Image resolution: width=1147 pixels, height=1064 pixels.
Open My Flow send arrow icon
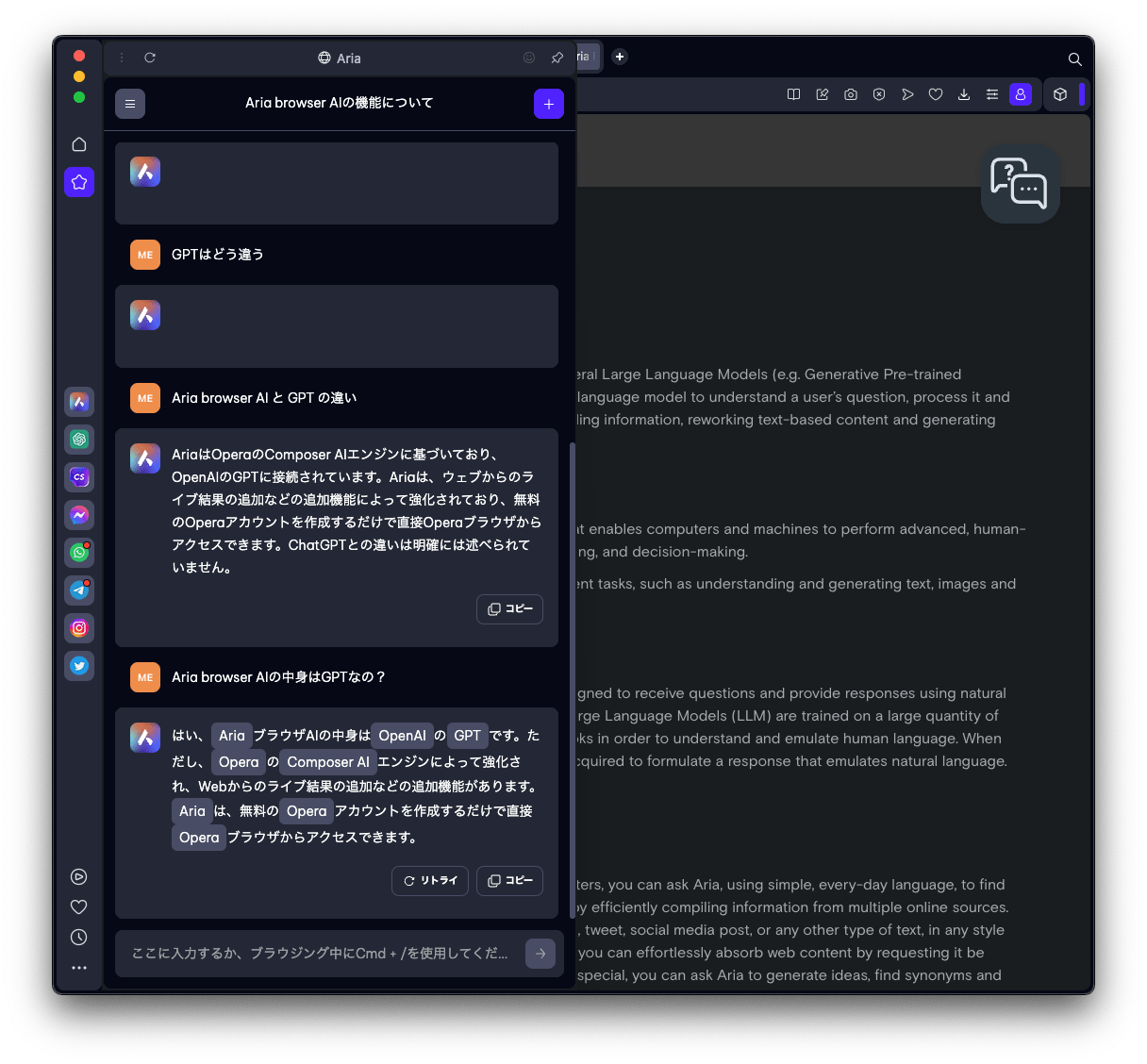coord(907,94)
